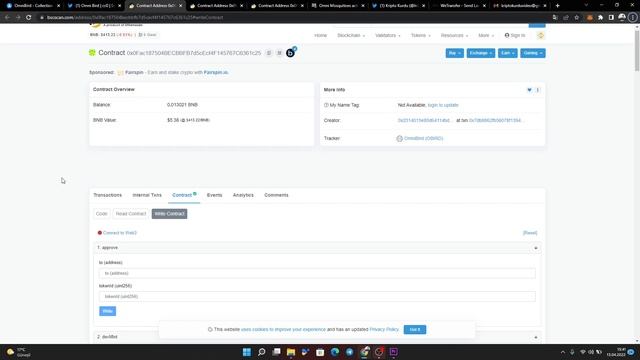The height and width of the screenshot is (360, 640).
Task: Open the Creator address link
Action: (x=424, y=120)
